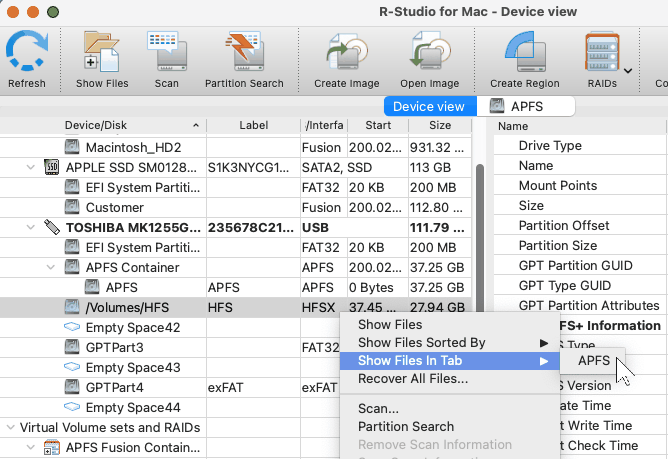
Task: Click the Empty Space44 icon
Action: coord(72,407)
